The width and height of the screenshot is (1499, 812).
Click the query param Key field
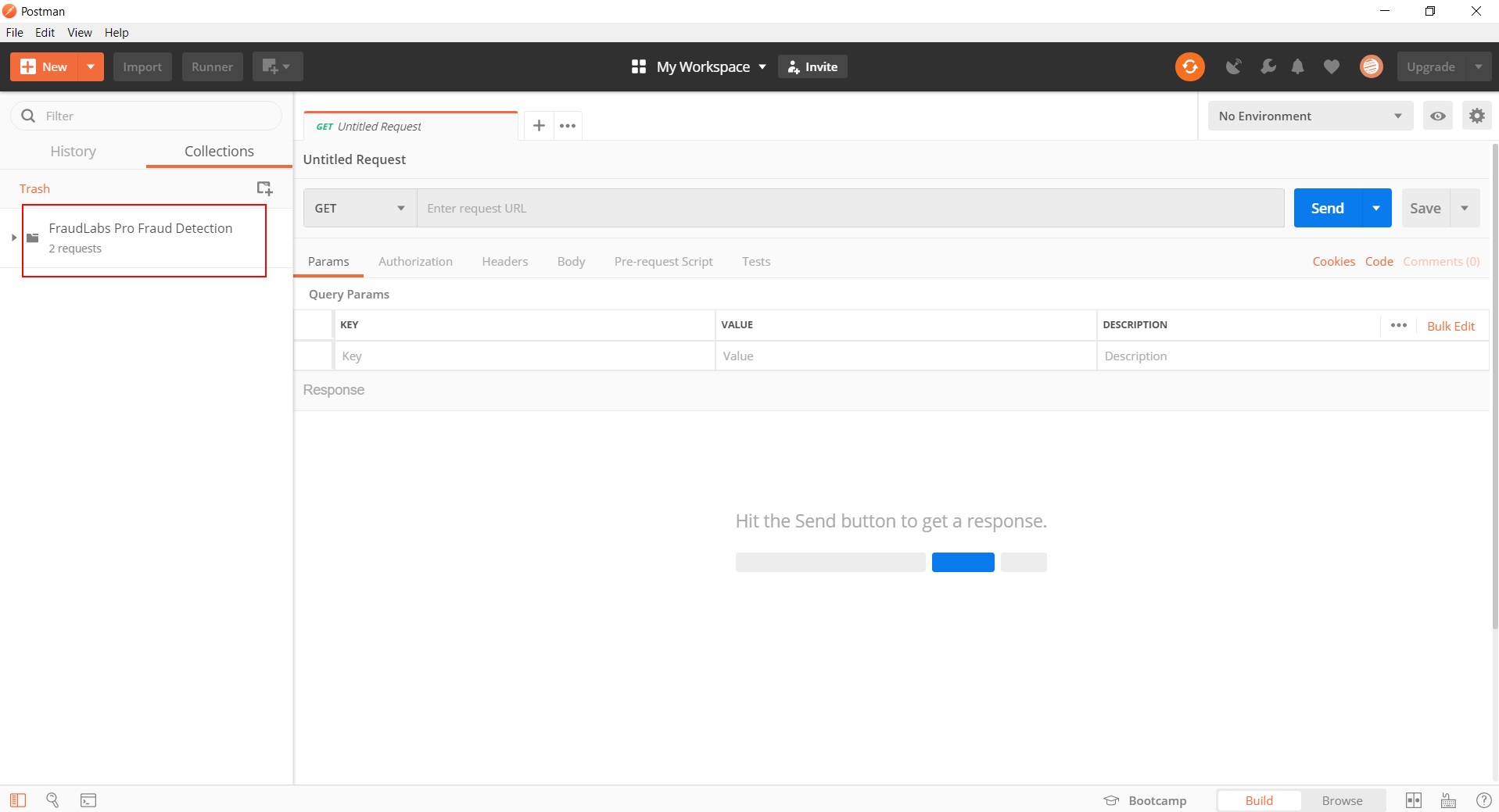(x=524, y=356)
